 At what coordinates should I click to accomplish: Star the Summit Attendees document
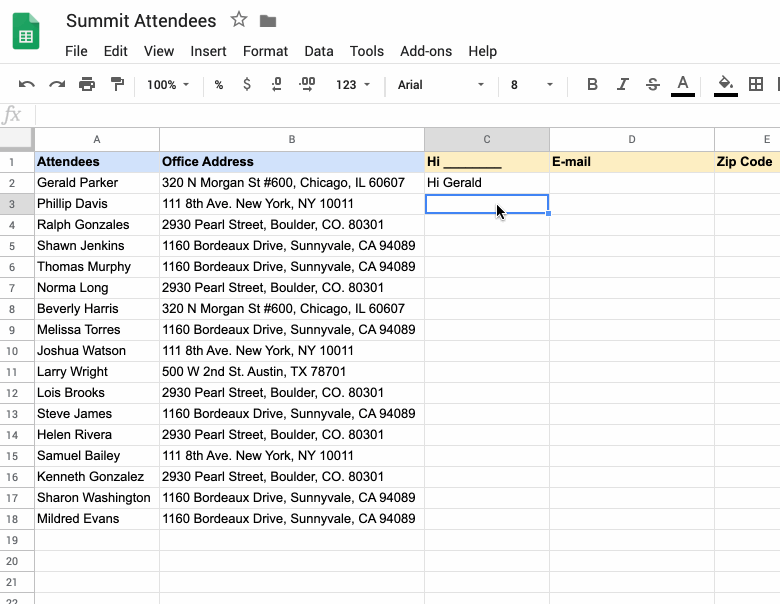tap(239, 20)
